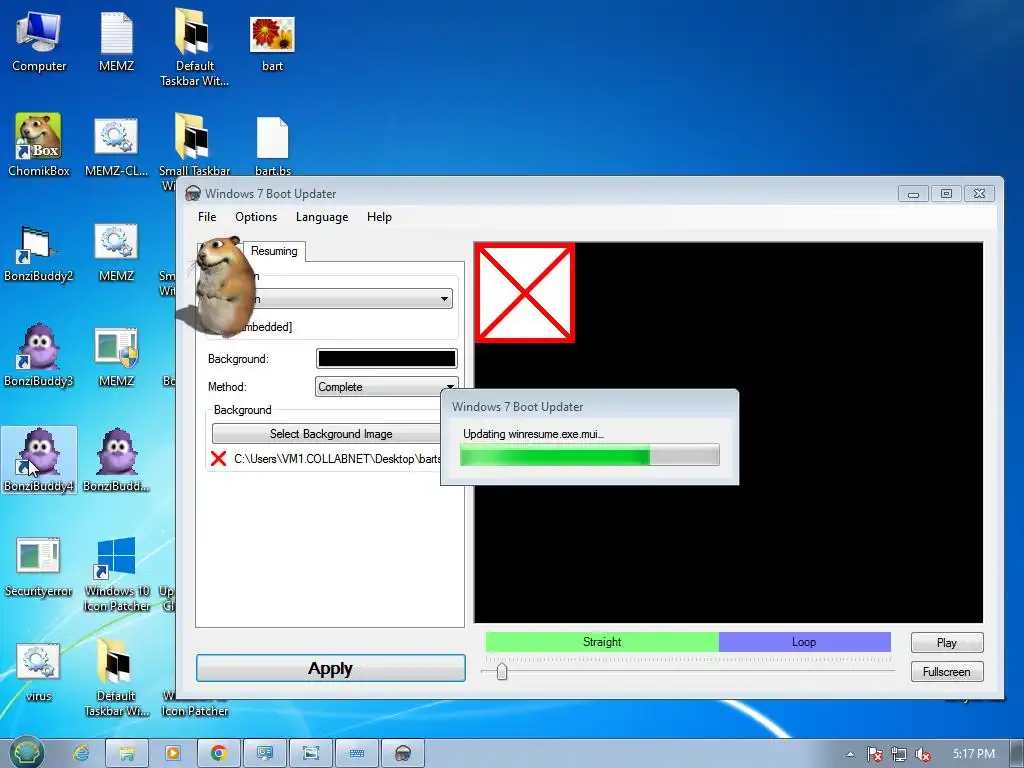Click the large Apply button

330,669
